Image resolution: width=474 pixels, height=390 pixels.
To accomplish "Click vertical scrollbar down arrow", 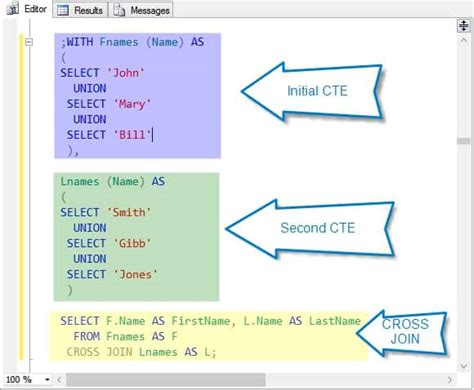I will 464,366.
